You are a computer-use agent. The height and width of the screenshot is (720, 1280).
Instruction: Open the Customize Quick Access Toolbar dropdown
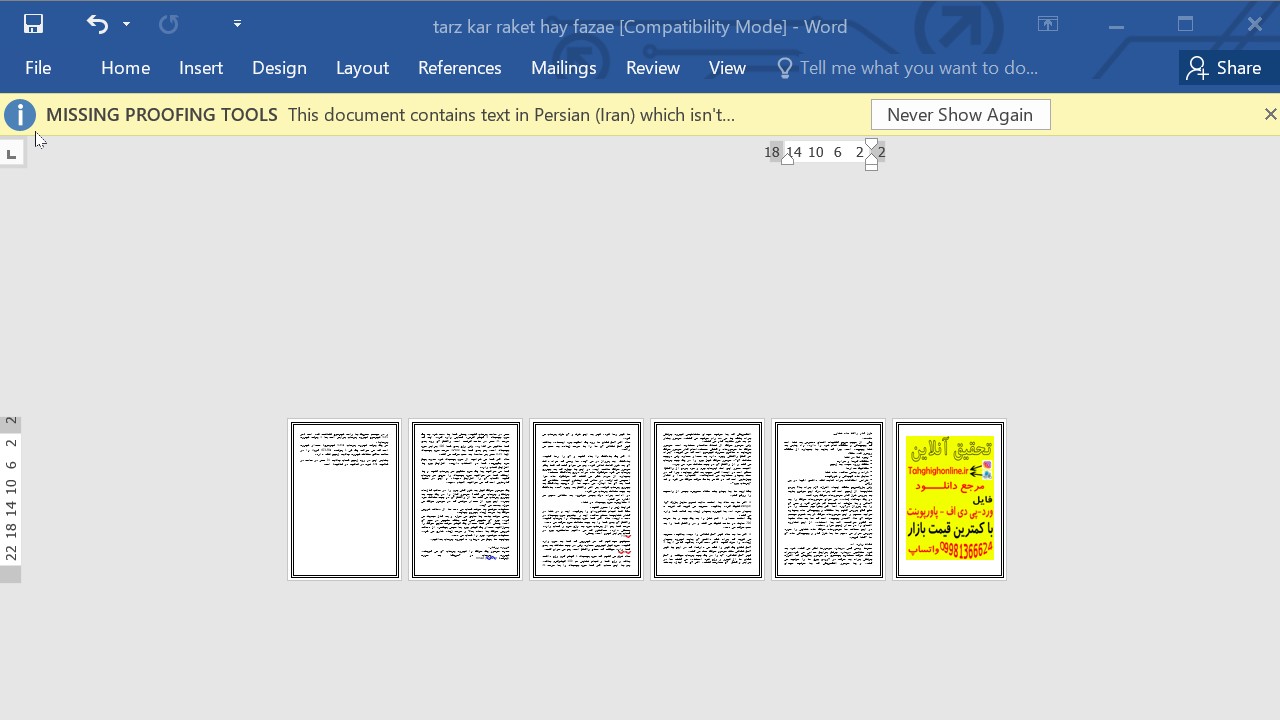(237, 24)
